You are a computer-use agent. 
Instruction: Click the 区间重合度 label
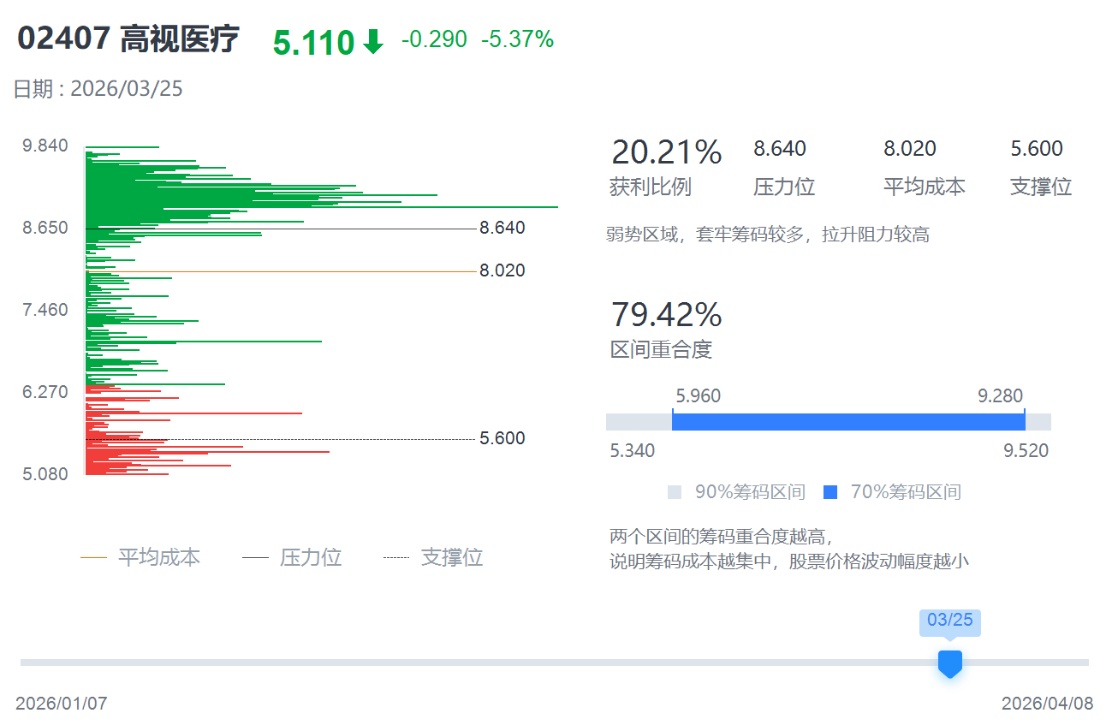click(661, 350)
